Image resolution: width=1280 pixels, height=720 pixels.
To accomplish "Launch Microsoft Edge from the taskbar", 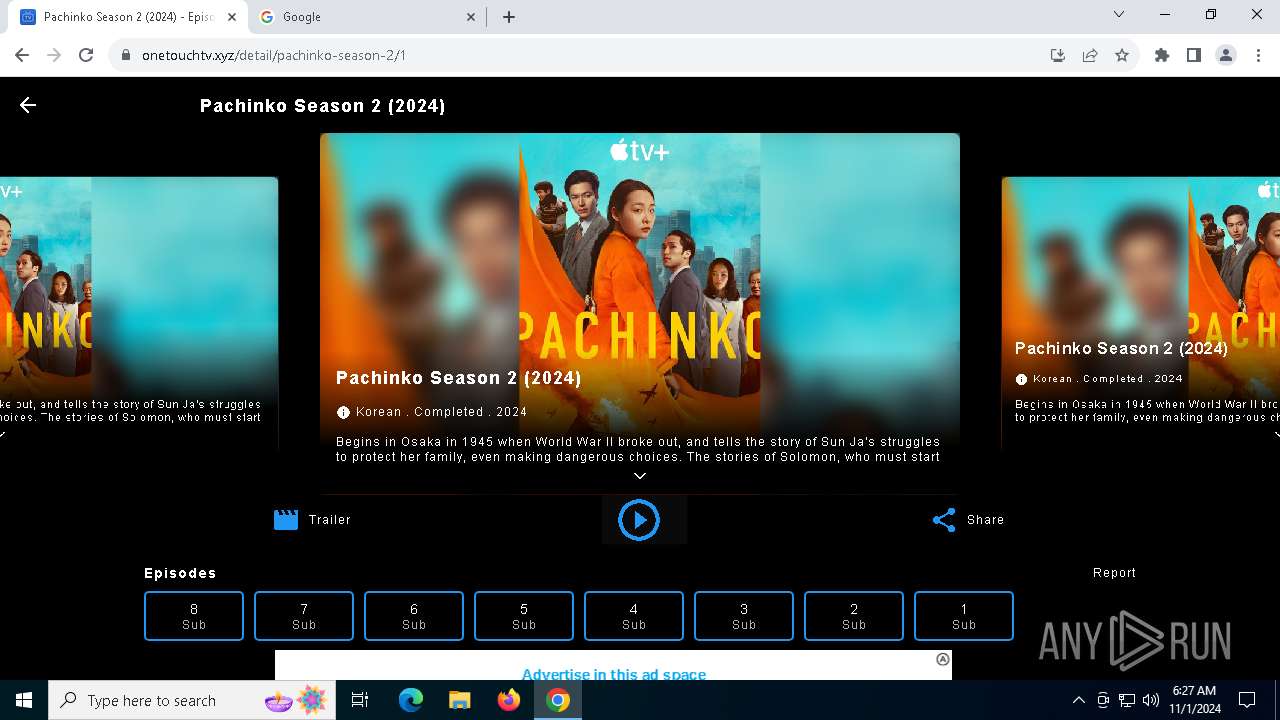I will pyautogui.click(x=411, y=700).
